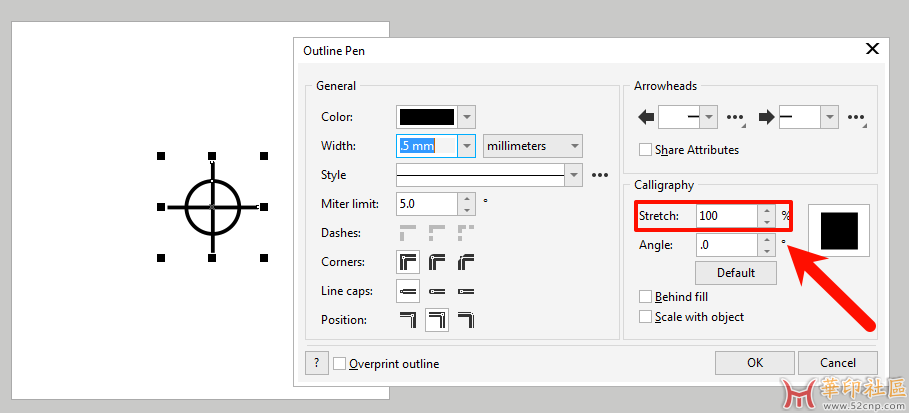909x413 pixels.
Task: Click the Default calligraphy button
Action: pos(737,272)
